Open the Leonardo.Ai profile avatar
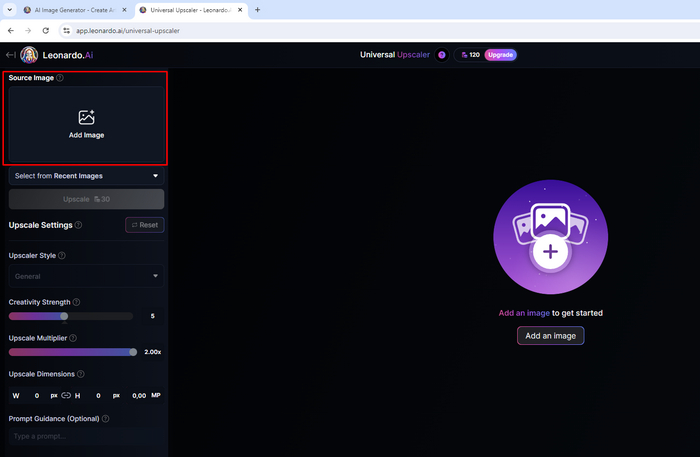This screenshot has height=457, width=700. pos(29,55)
